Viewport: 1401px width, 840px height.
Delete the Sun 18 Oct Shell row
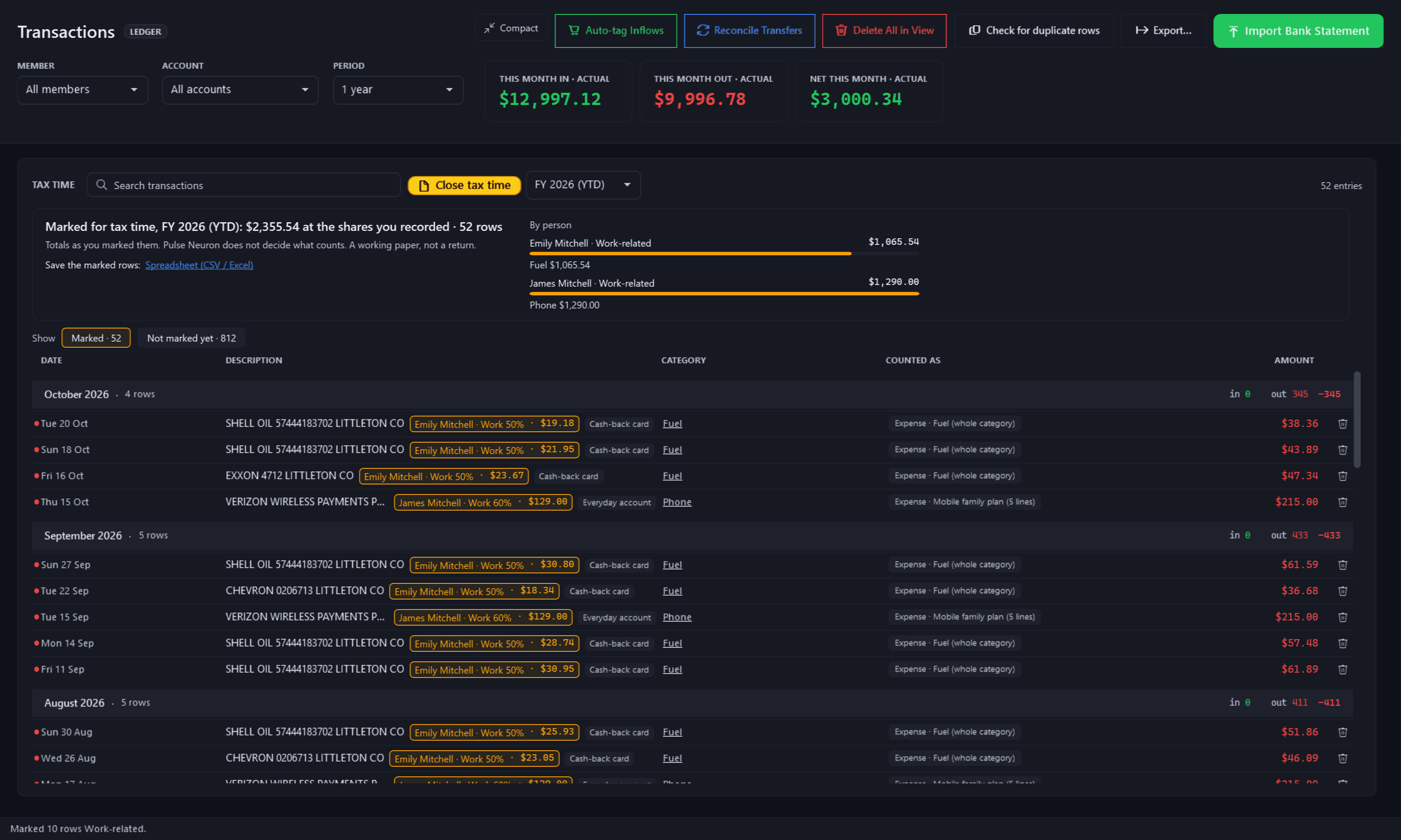coord(1342,450)
